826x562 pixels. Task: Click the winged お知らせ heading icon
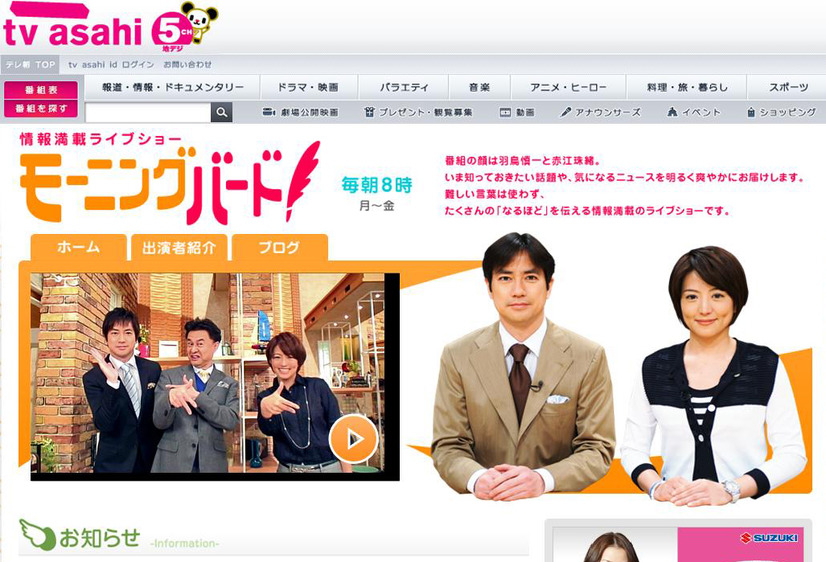pos(37,535)
